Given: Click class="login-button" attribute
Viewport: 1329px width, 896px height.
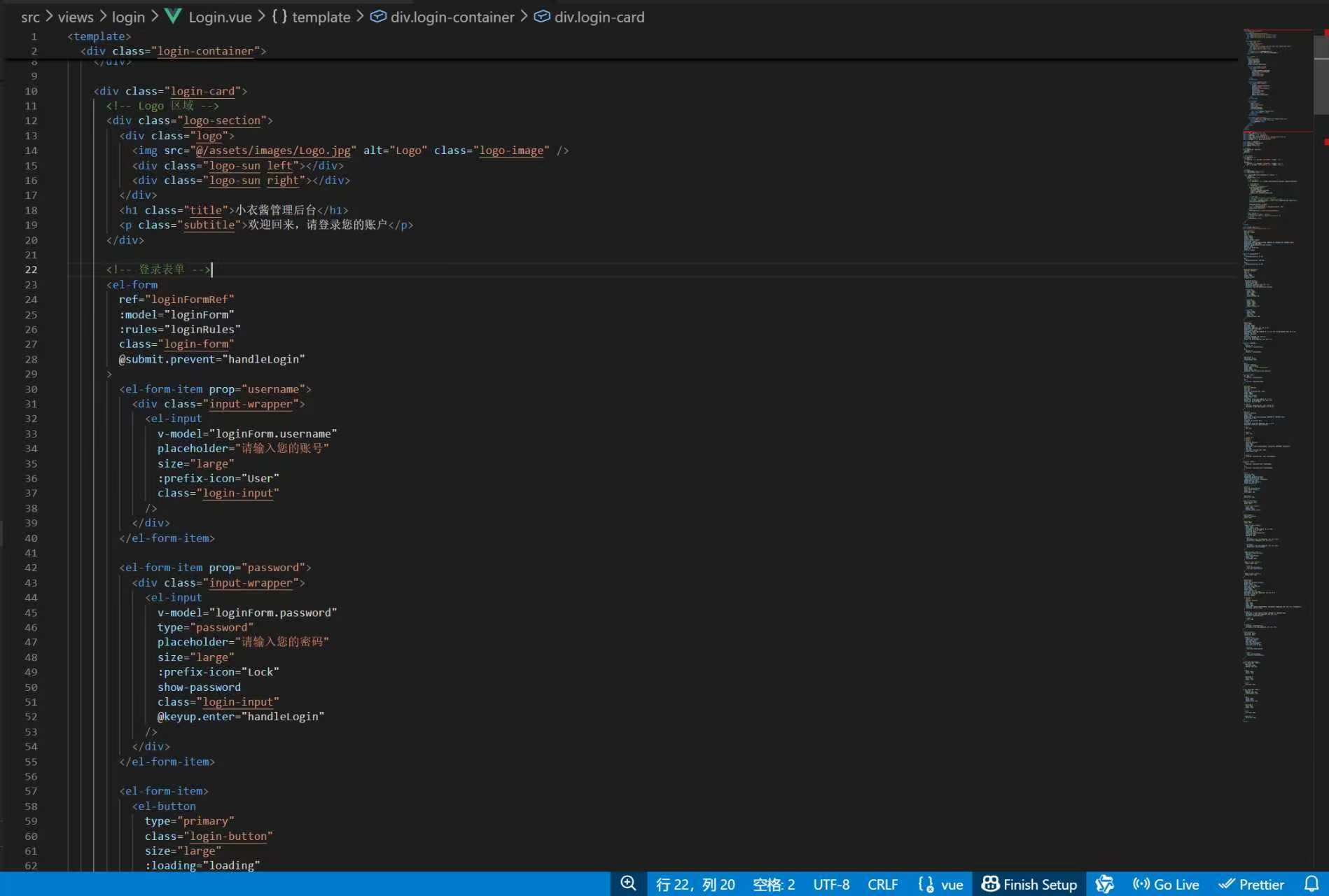Looking at the screenshot, I should click(x=209, y=836).
